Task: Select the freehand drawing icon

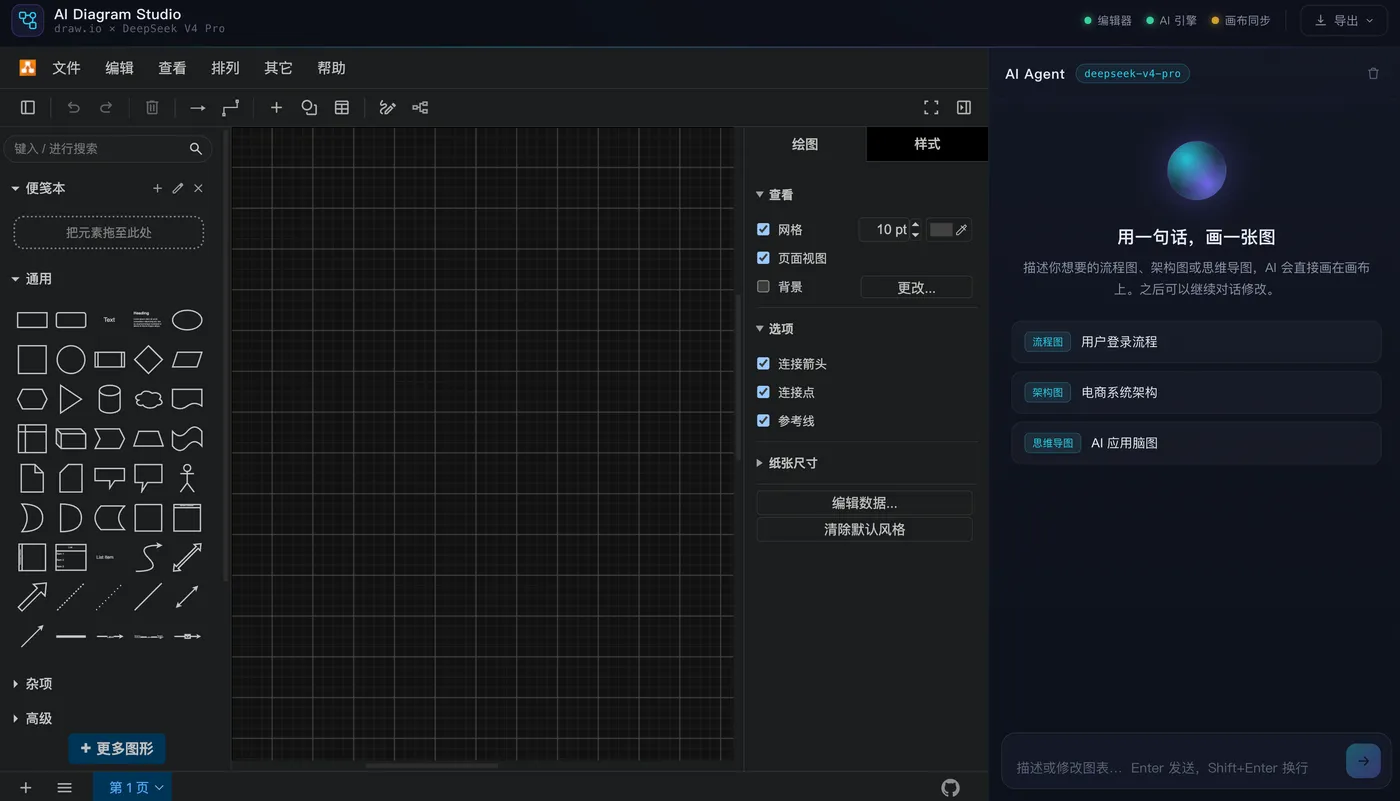Action: (387, 107)
